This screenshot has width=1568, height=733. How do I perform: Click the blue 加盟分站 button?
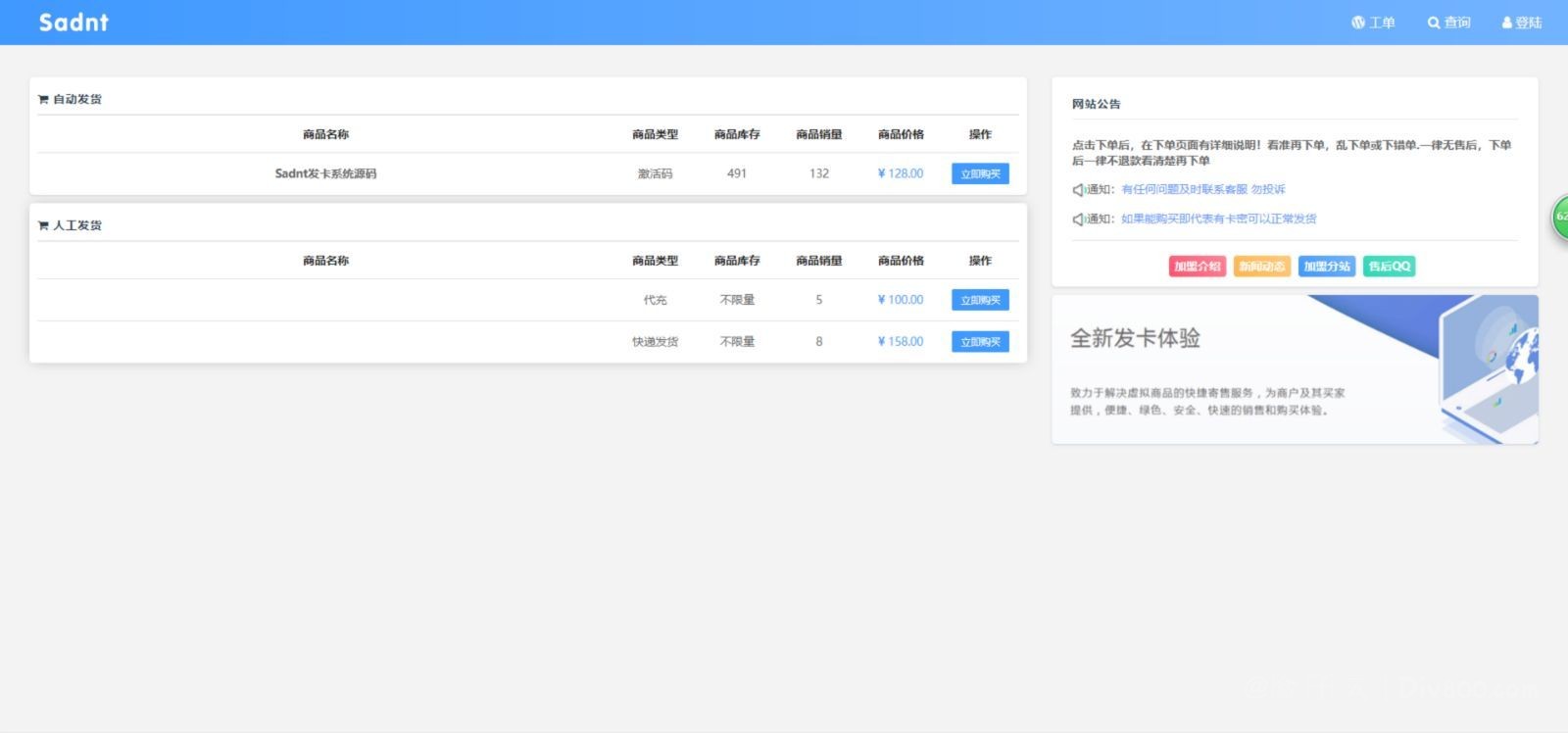[1326, 266]
